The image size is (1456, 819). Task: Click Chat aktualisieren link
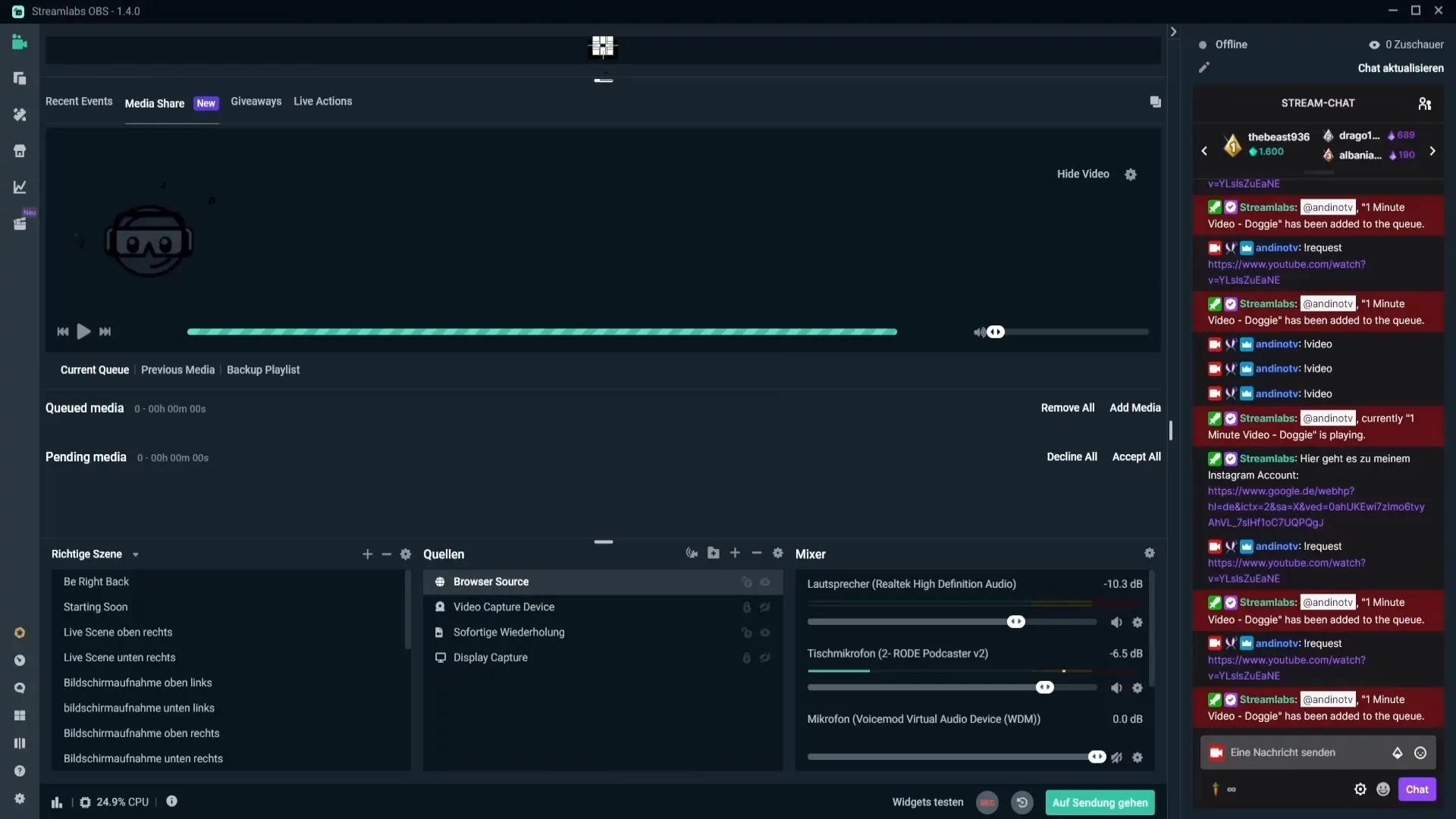(1401, 68)
